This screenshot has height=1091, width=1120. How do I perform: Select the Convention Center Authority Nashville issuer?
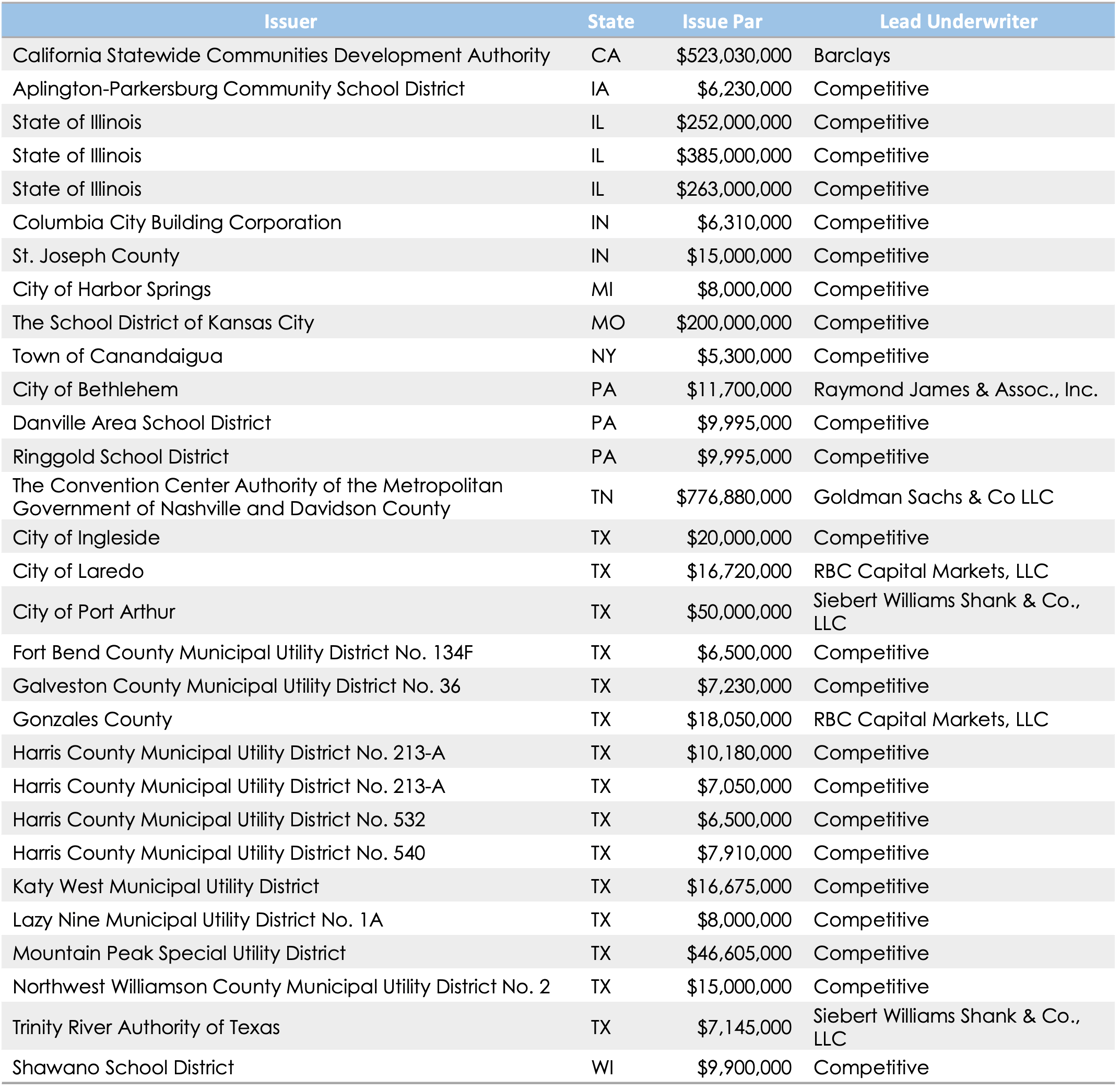(257, 497)
